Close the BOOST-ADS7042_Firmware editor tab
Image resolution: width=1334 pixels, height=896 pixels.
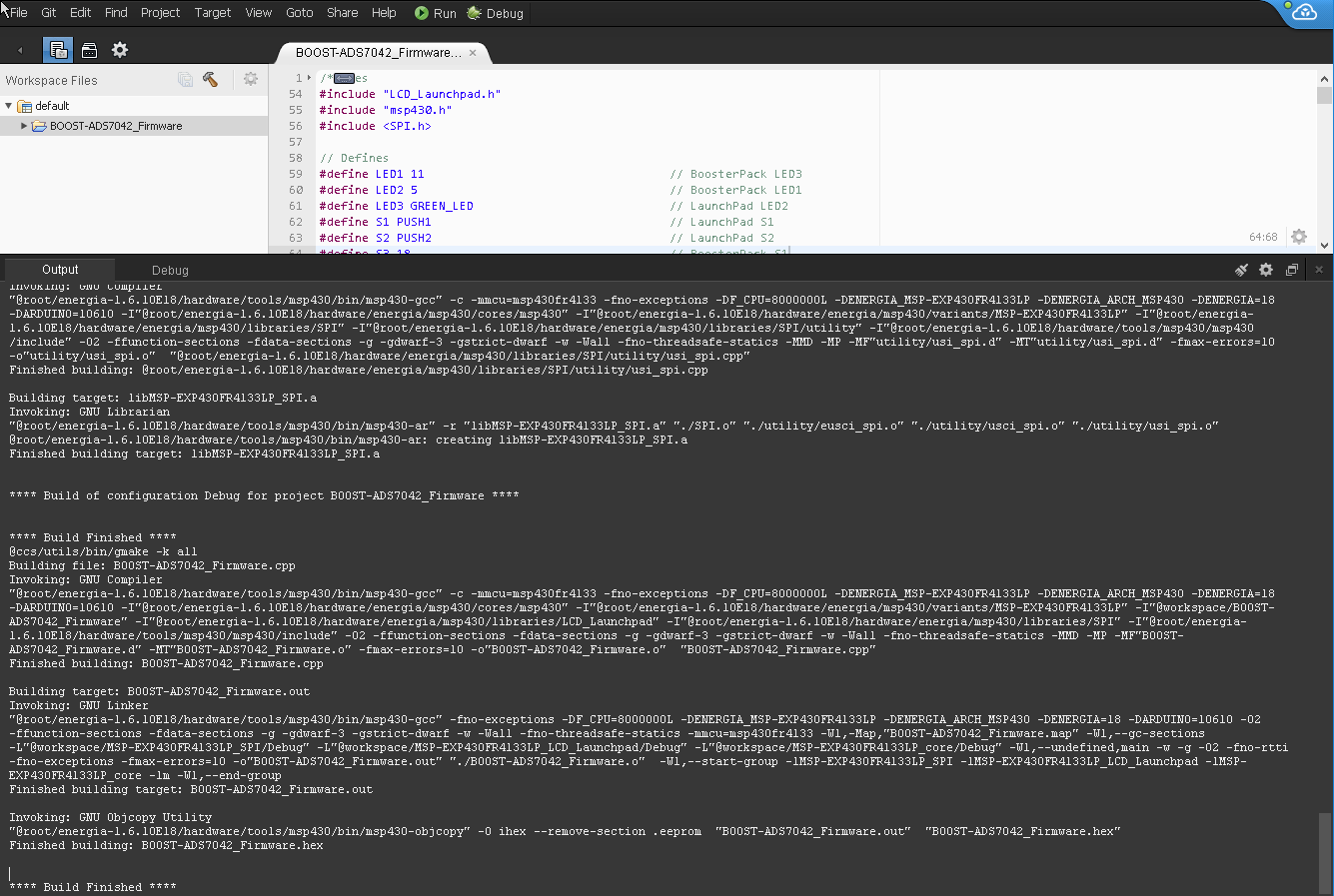click(x=473, y=52)
